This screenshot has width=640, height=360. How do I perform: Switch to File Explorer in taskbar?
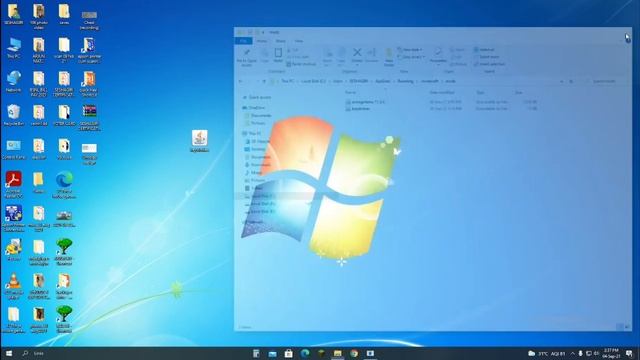(x=338, y=353)
